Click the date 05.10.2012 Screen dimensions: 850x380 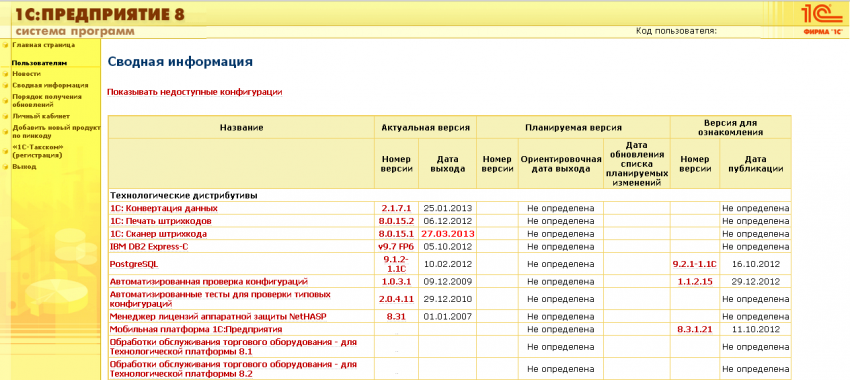click(x=448, y=247)
